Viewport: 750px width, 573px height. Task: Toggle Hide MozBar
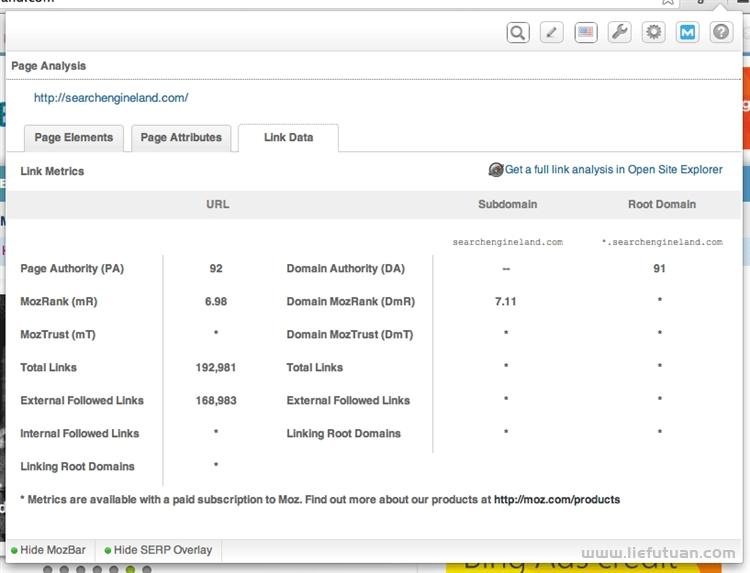pyautogui.click(x=48, y=550)
